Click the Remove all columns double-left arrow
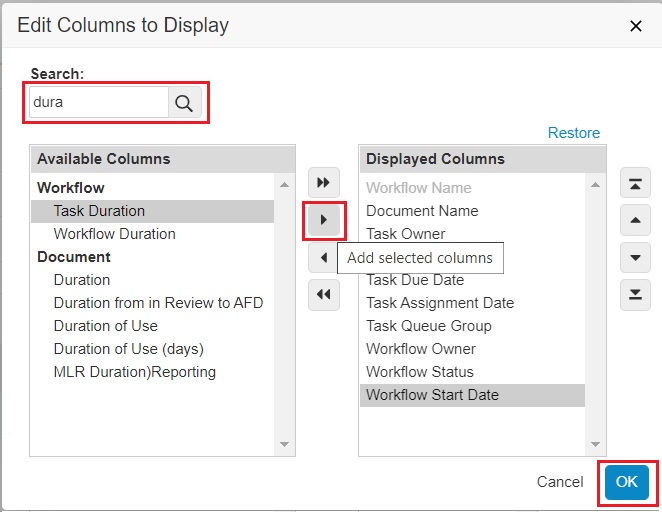Viewport: 662px width, 512px height. (323, 295)
